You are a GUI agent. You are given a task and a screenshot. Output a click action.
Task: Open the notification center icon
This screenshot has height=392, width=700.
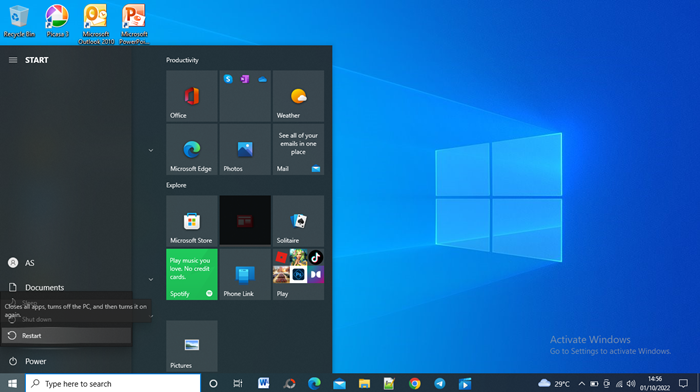coord(683,383)
